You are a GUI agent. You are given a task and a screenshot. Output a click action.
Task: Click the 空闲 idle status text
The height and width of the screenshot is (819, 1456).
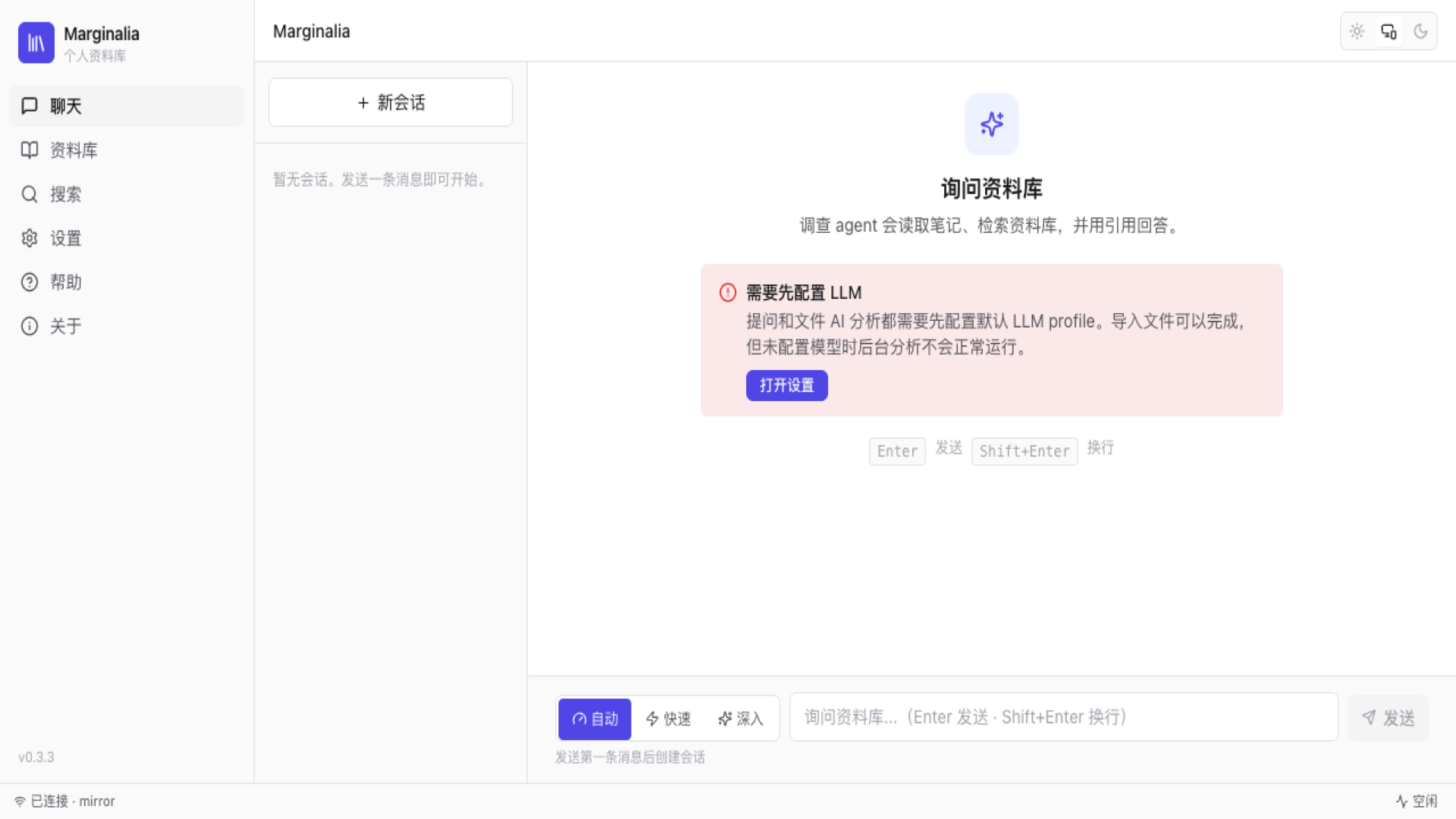[1425, 802]
